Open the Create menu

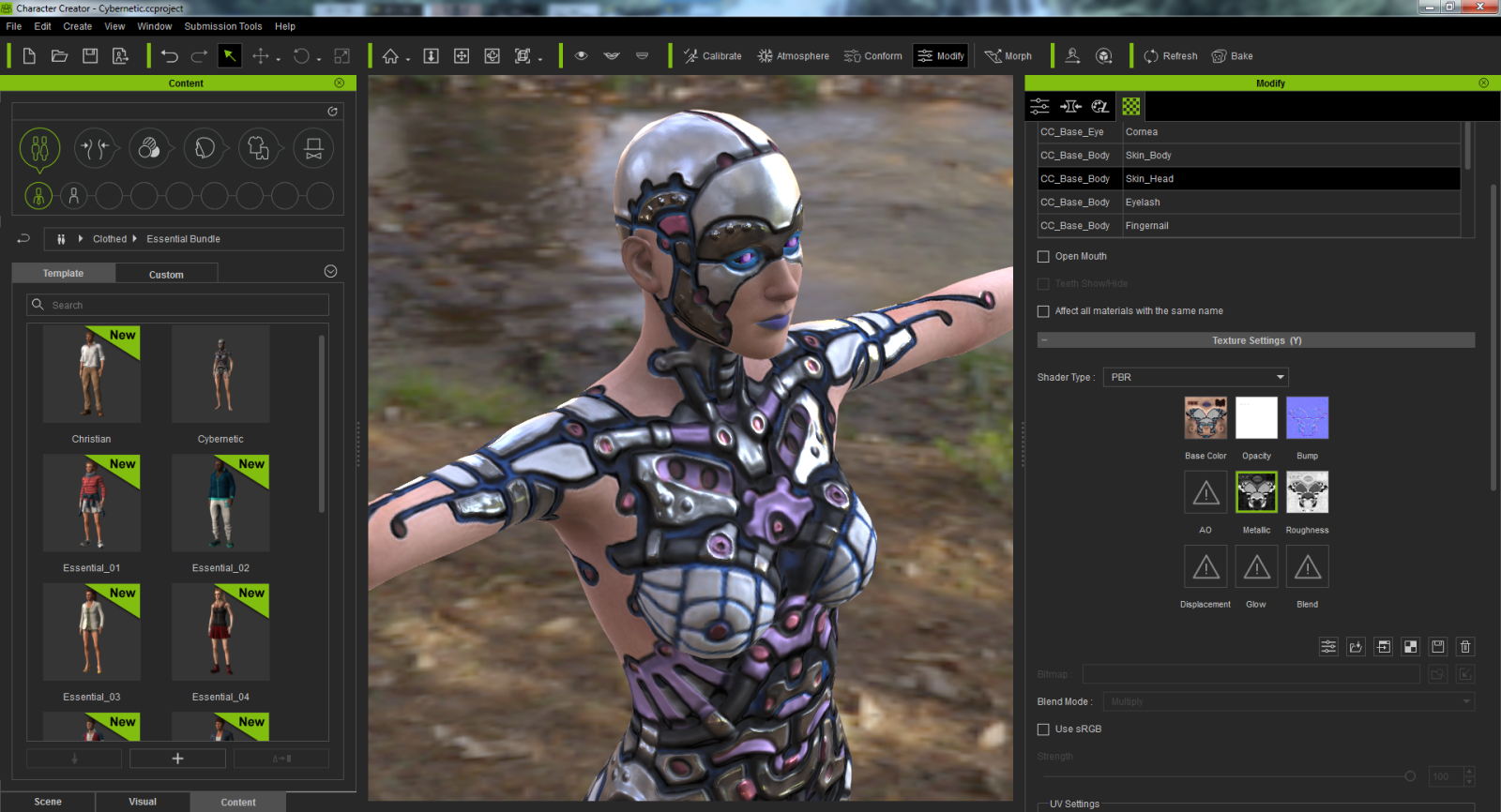point(78,26)
